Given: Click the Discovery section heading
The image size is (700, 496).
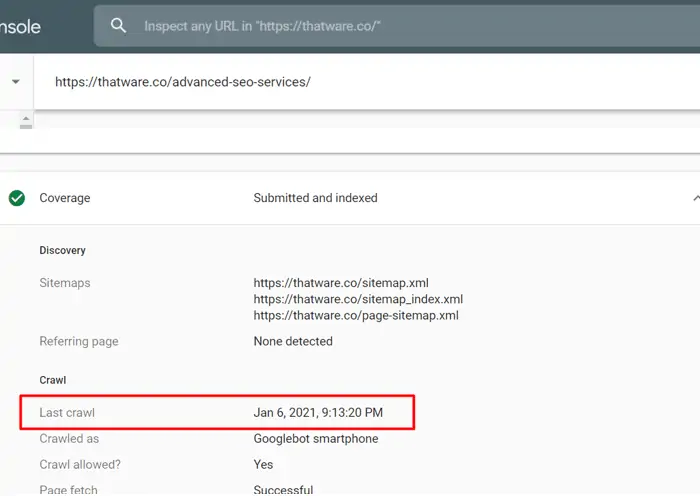Looking at the screenshot, I should (x=62, y=250).
